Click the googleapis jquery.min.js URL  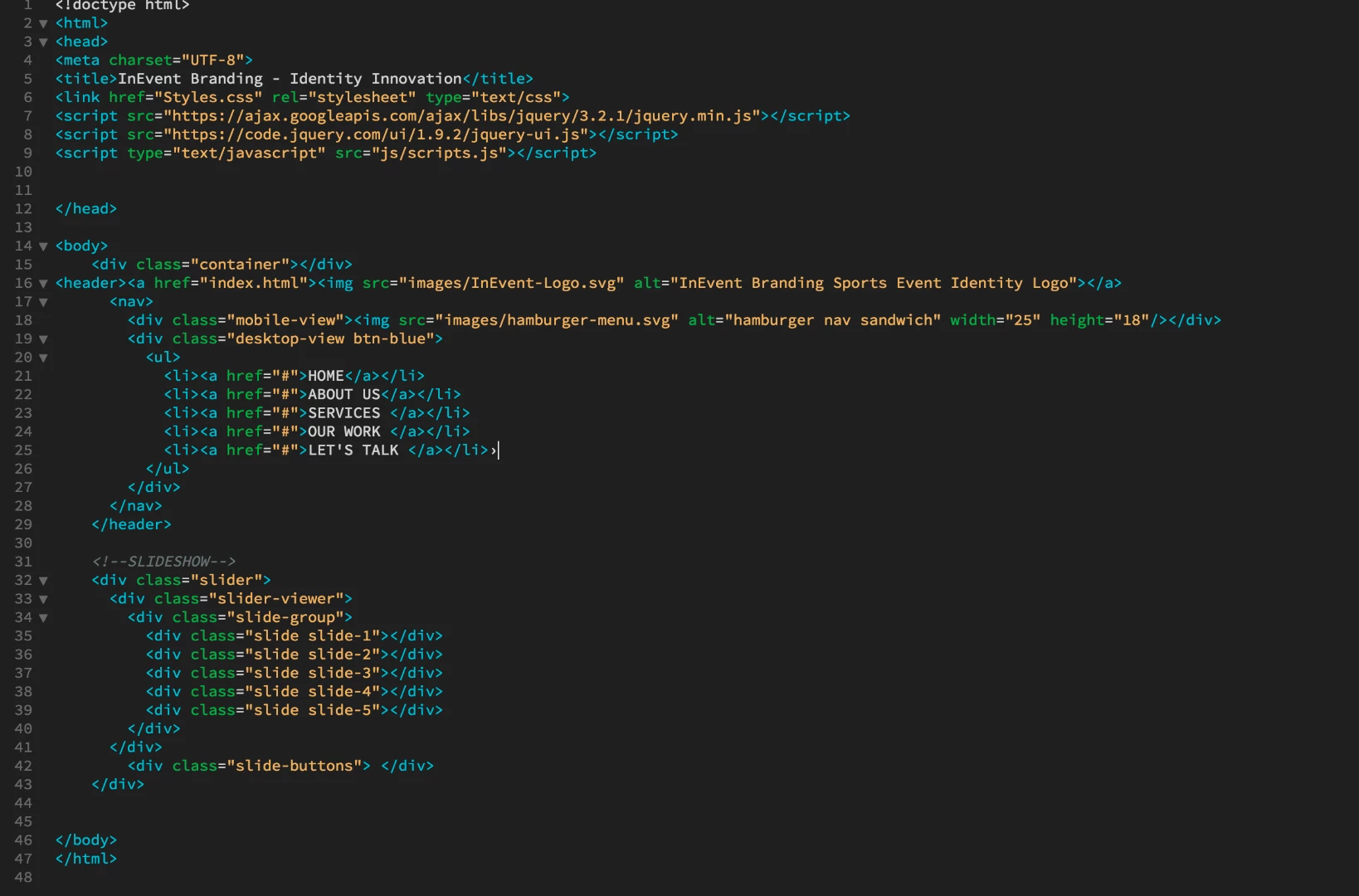(461, 116)
